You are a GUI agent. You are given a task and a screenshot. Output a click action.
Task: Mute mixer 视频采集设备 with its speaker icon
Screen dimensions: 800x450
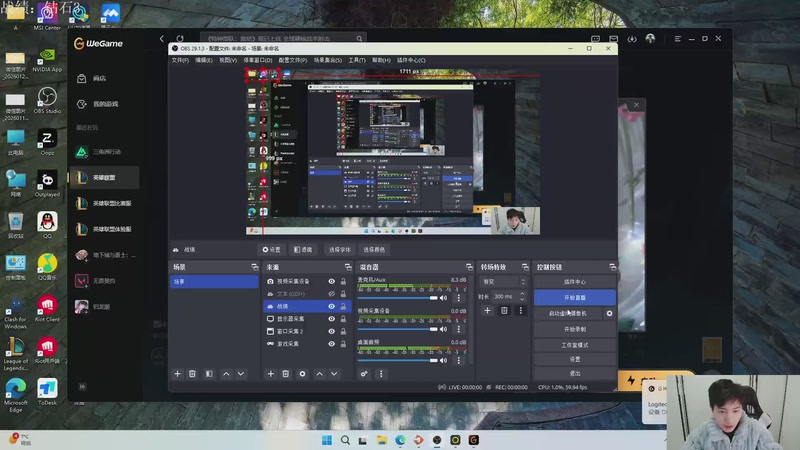[443, 329]
